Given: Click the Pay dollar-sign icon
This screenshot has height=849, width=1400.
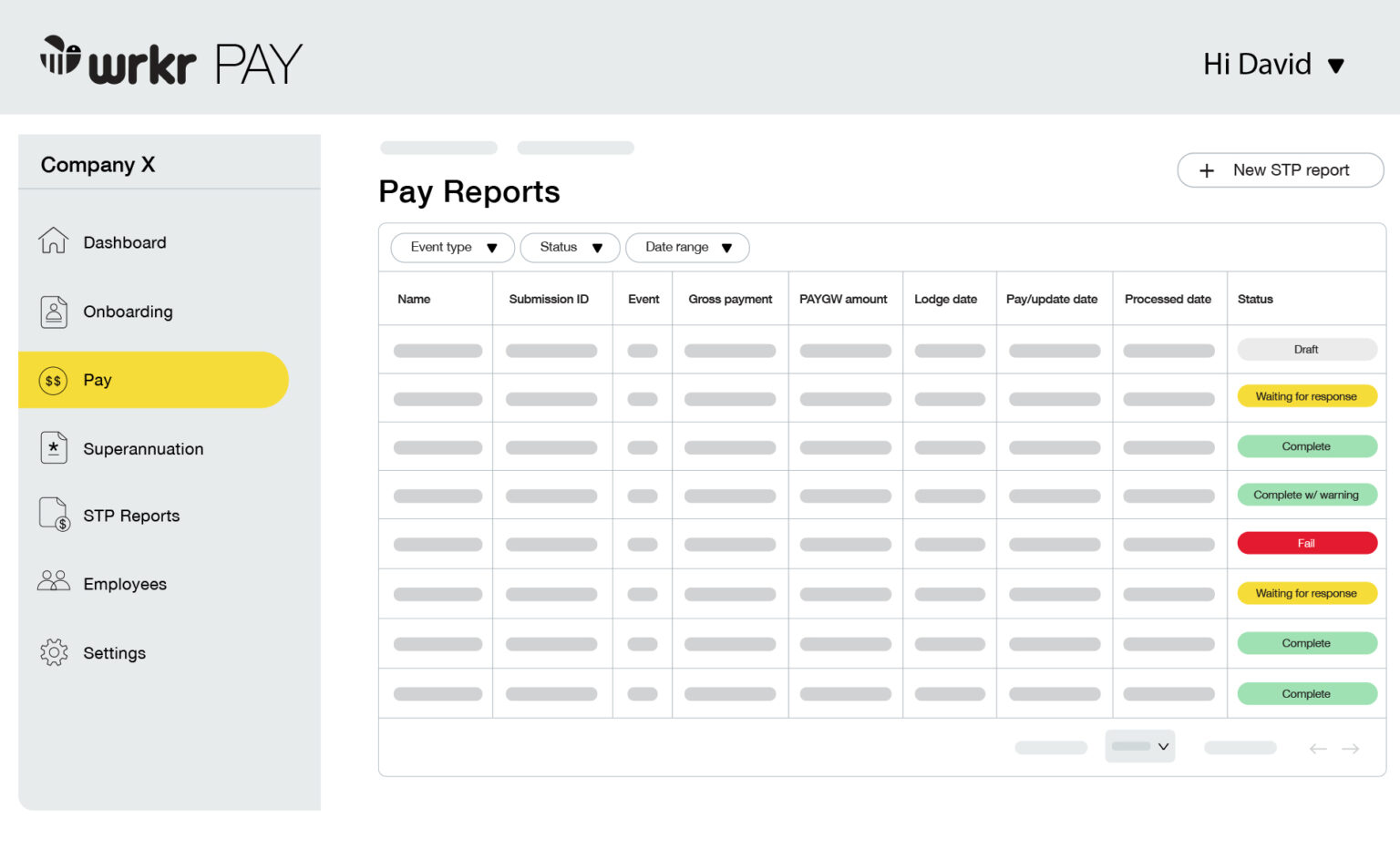Looking at the screenshot, I should pyautogui.click(x=54, y=380).
